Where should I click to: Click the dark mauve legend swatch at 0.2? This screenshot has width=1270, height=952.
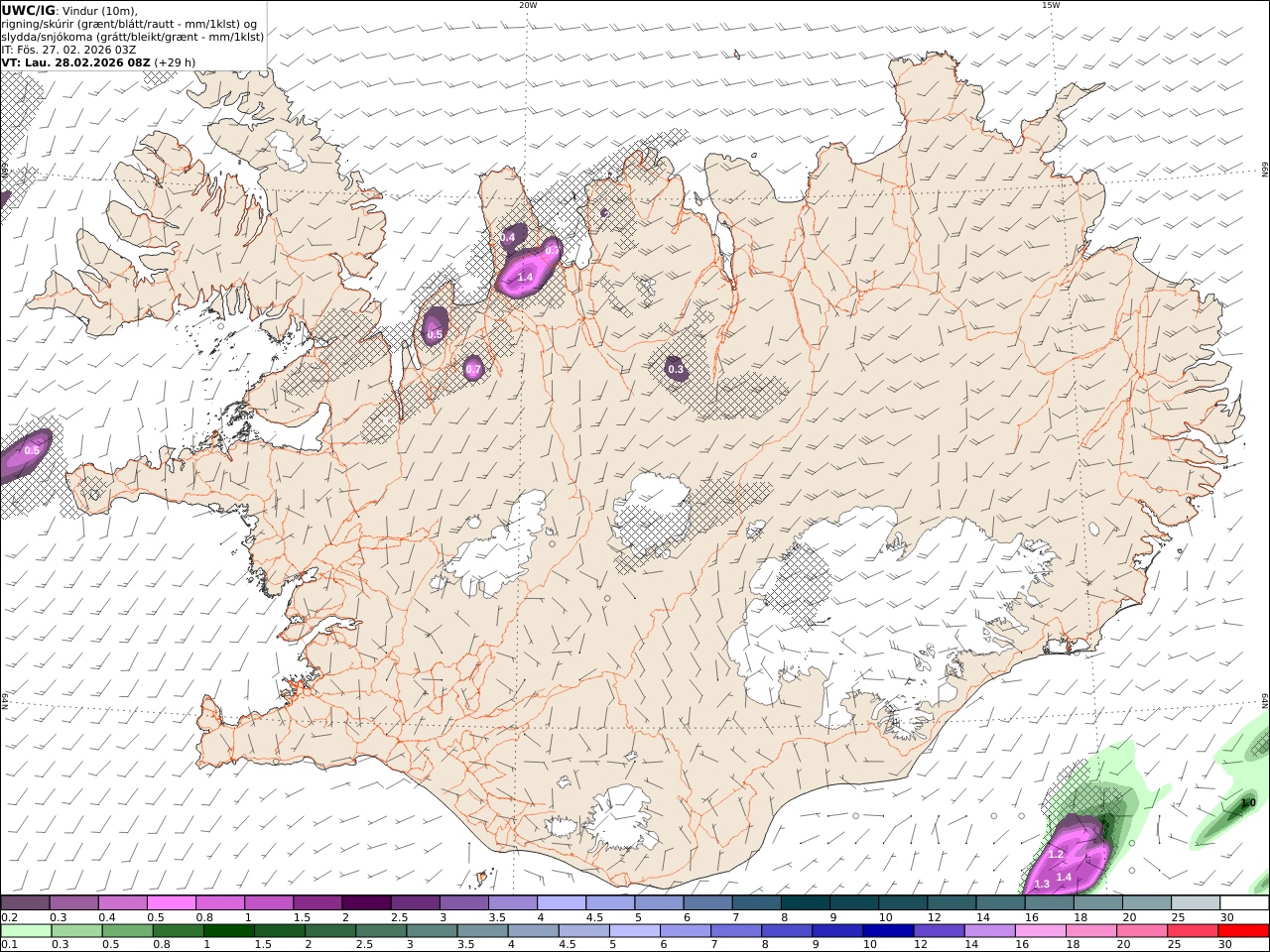pos(25,903)
